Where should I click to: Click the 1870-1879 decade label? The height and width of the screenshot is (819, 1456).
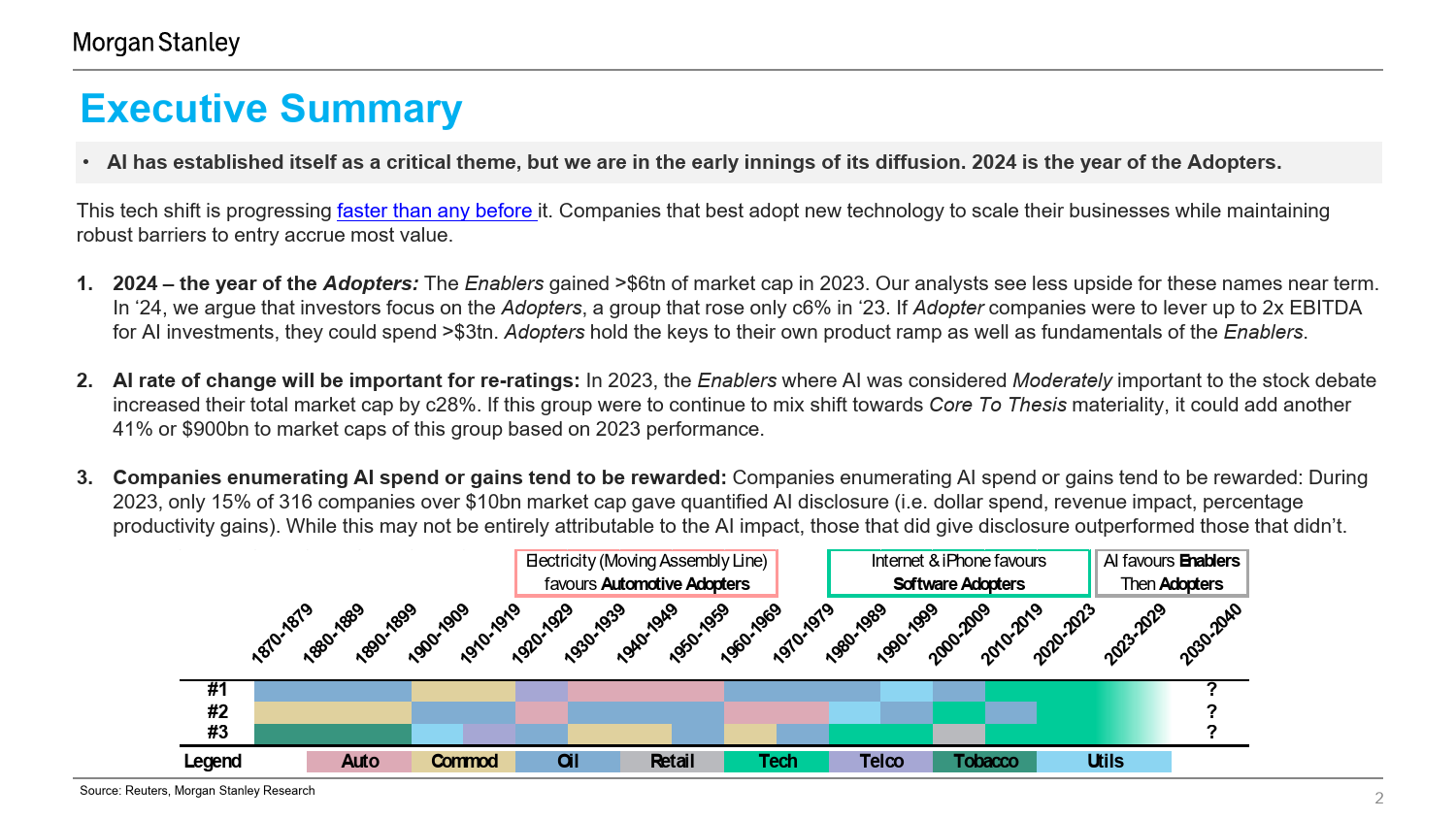click(x=282, y=634)
